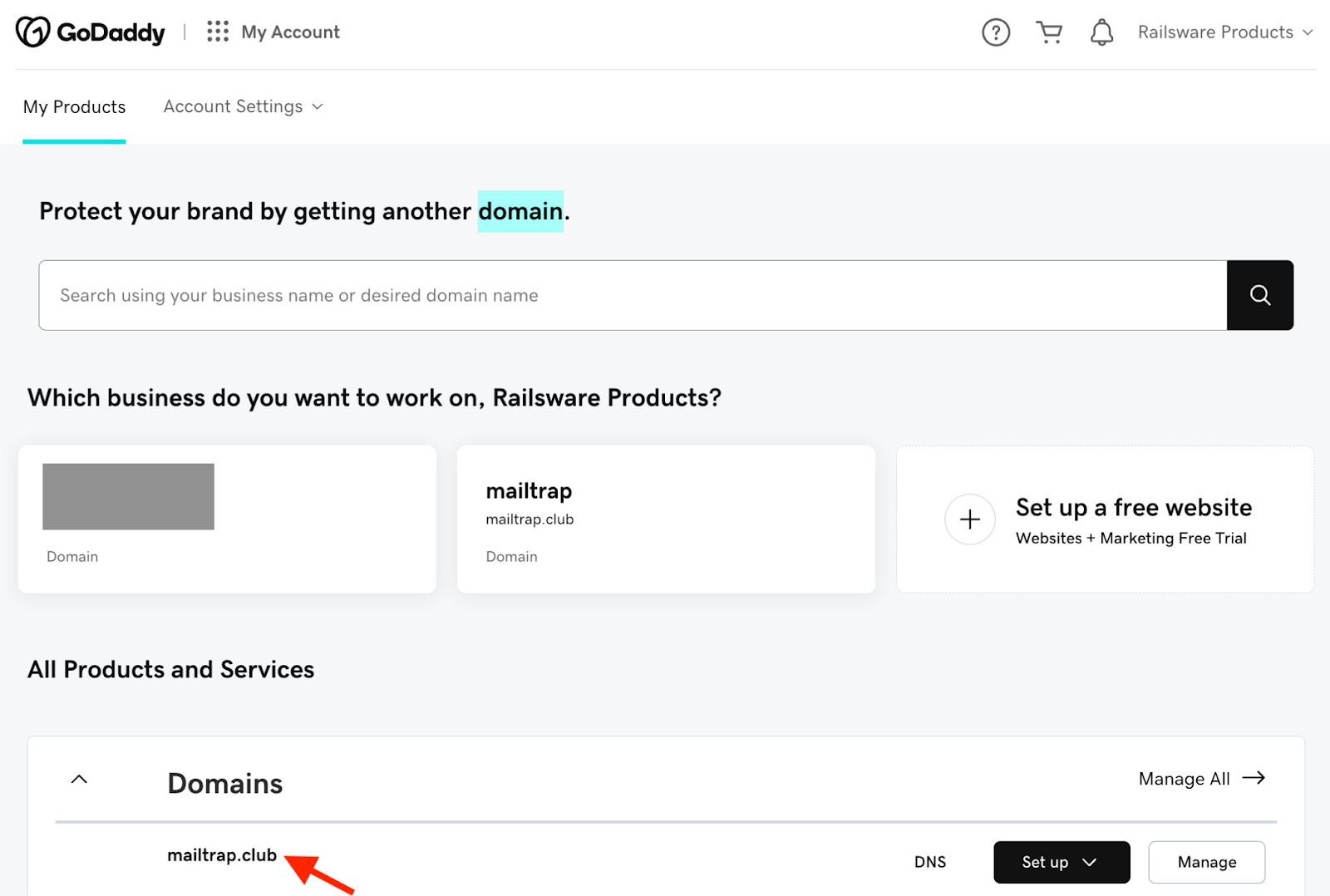Image resolution: width=1330 pixels, height=896 pixels.
Task: Open the Manage All link
Action: coord(1183,779)
